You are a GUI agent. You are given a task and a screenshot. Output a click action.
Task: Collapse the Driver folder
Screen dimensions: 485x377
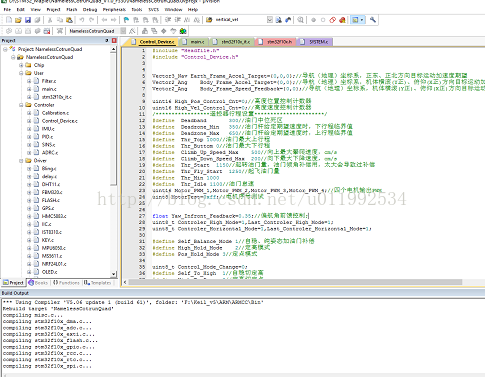click(21, 161)
